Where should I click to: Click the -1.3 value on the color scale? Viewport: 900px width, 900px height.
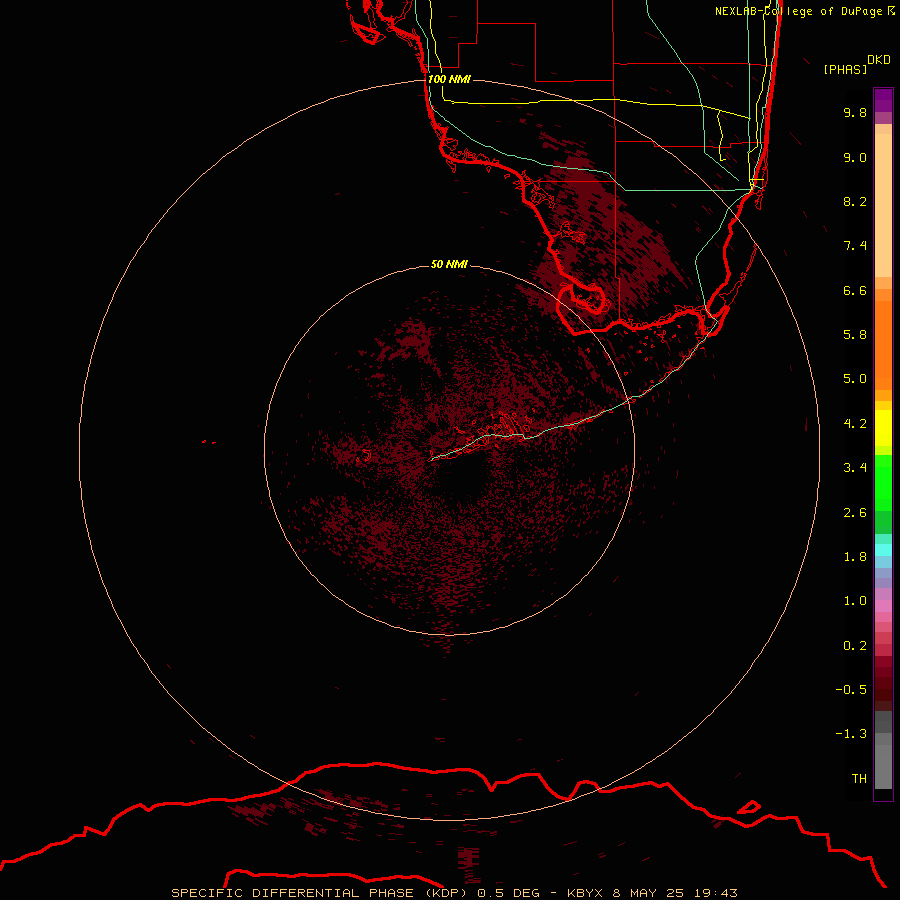tap(851, 734)
